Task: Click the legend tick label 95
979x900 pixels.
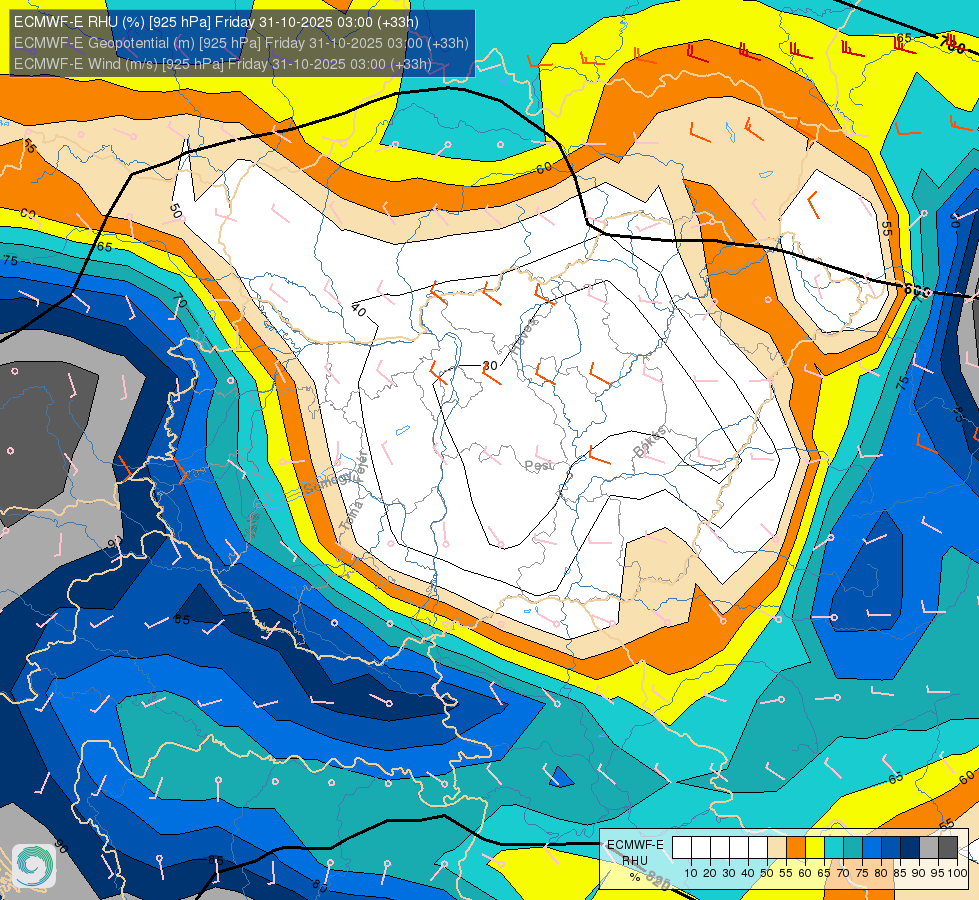Action: pos(938,873)
